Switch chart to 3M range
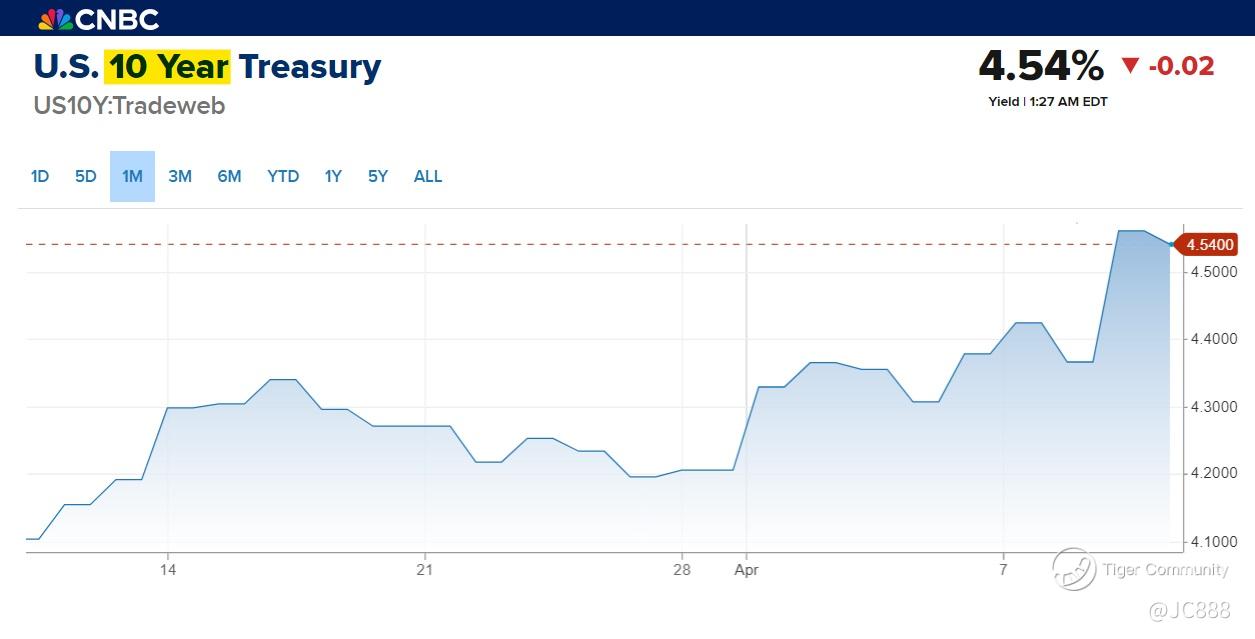 180,176
